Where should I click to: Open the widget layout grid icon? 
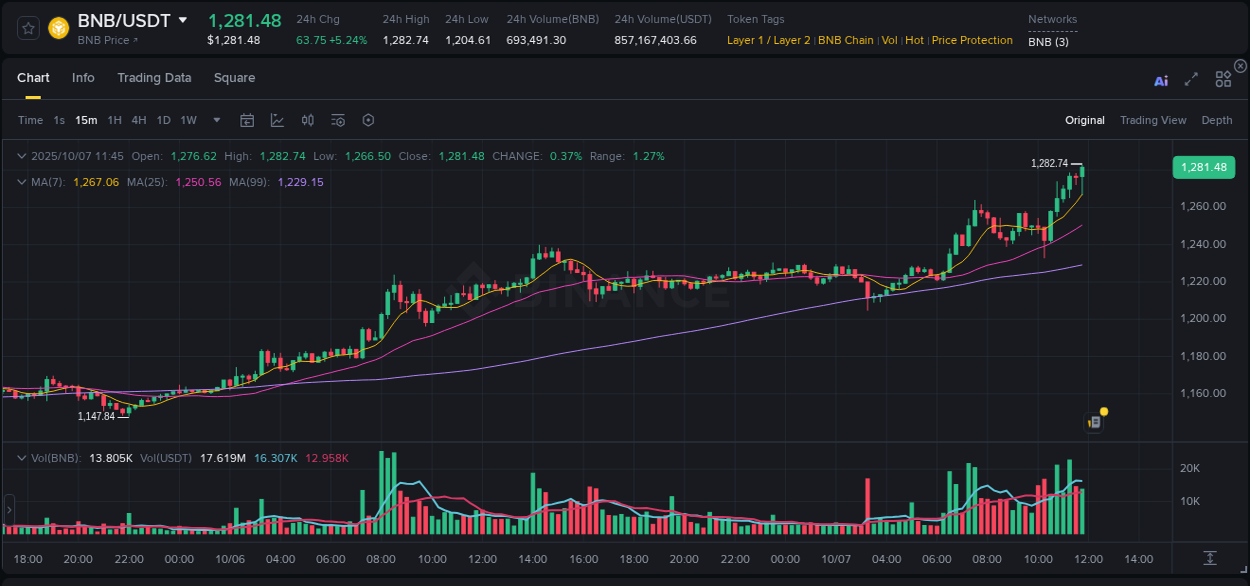click(1222, 79)
